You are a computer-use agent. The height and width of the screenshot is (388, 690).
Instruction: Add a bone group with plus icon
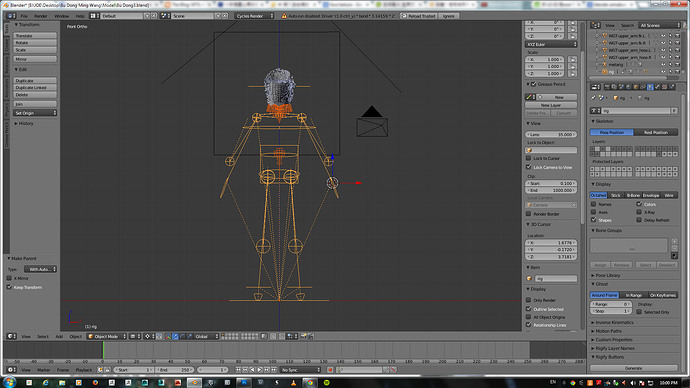tap(675, 242)
